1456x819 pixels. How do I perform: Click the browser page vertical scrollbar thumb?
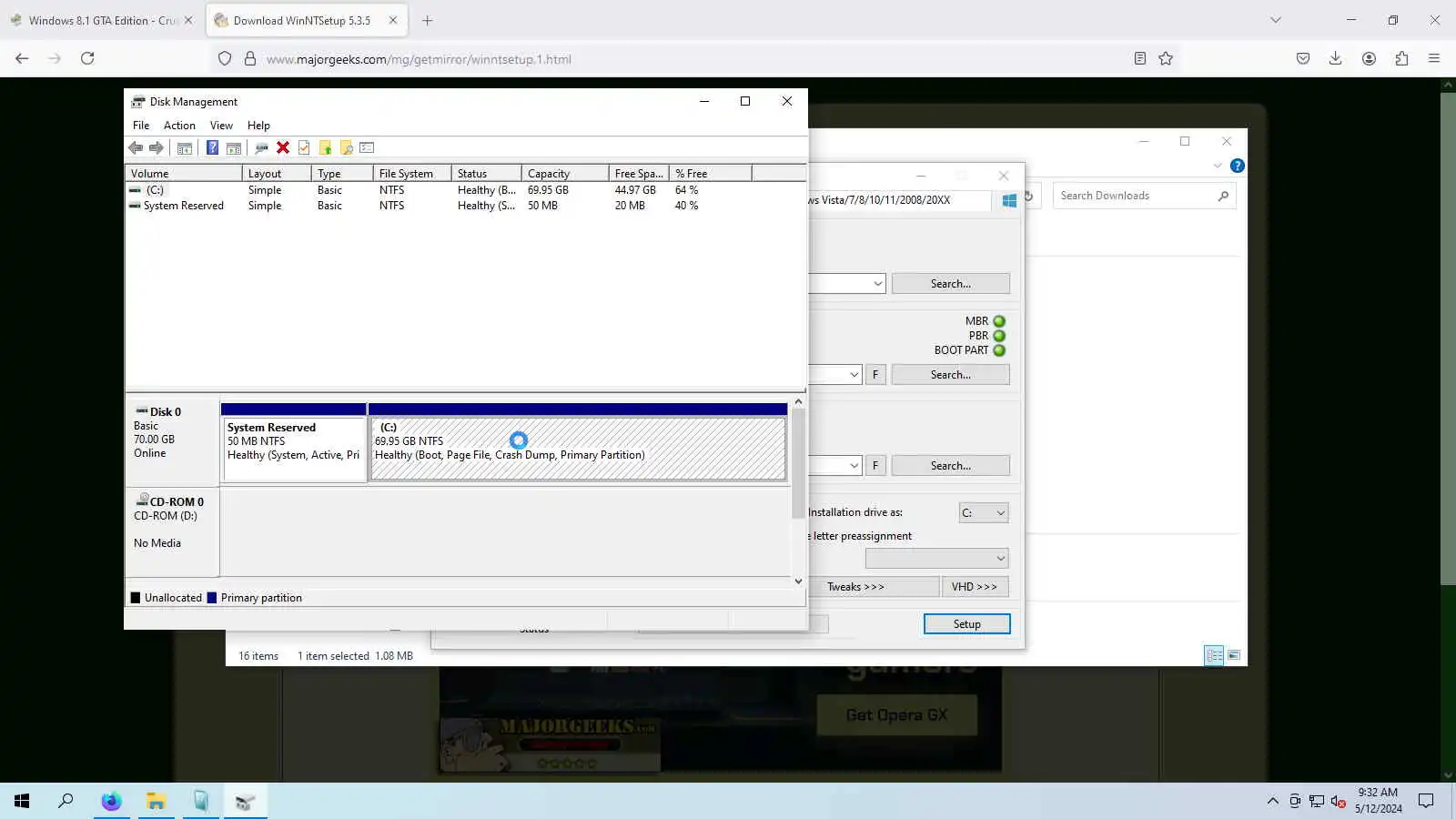pos(1448,337)
